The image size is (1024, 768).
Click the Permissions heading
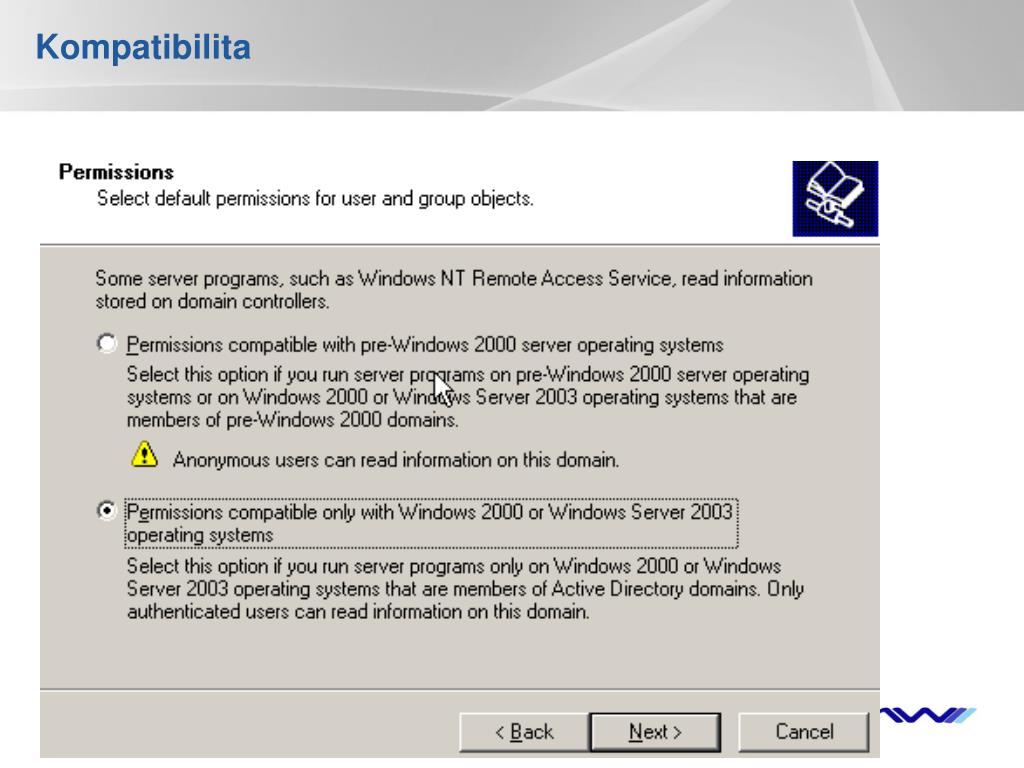[x=116, y=172]
